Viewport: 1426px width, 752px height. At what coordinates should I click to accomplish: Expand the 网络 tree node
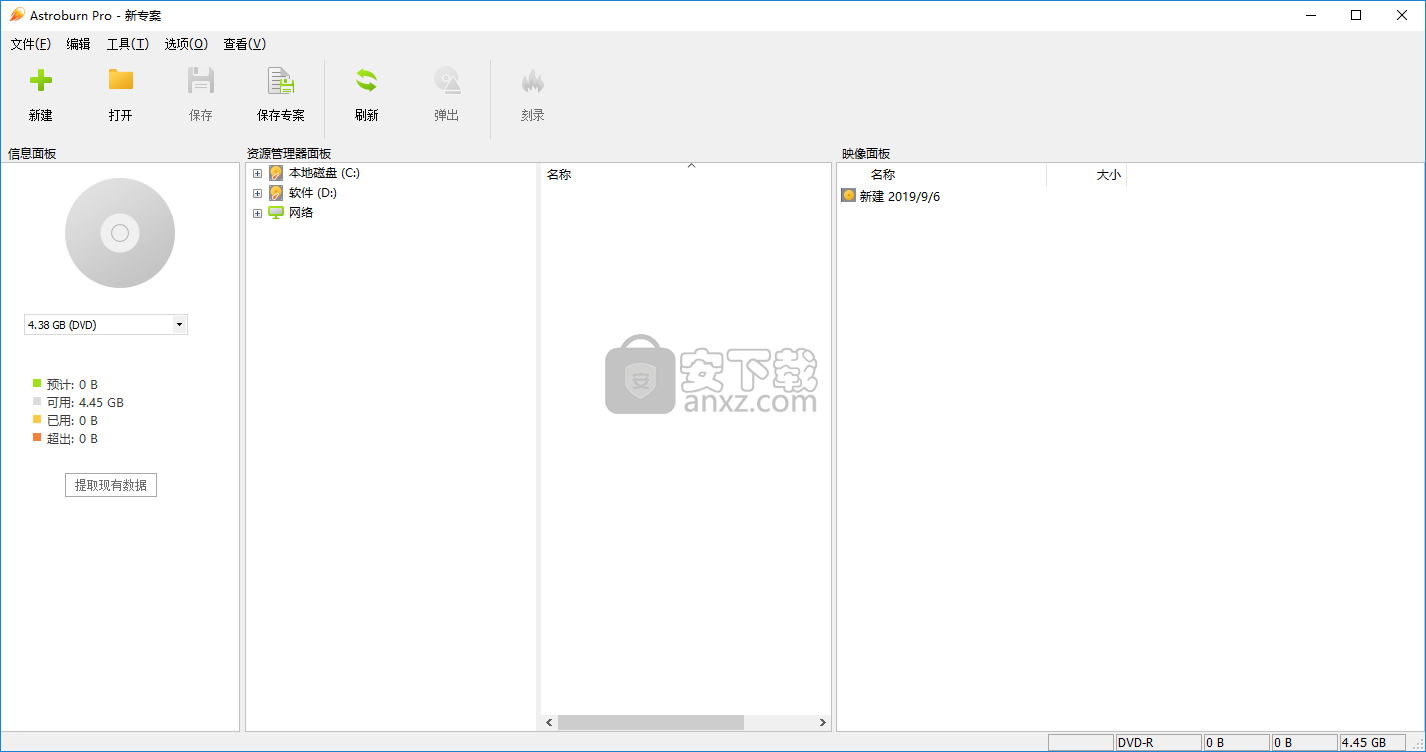click(257, 213)
